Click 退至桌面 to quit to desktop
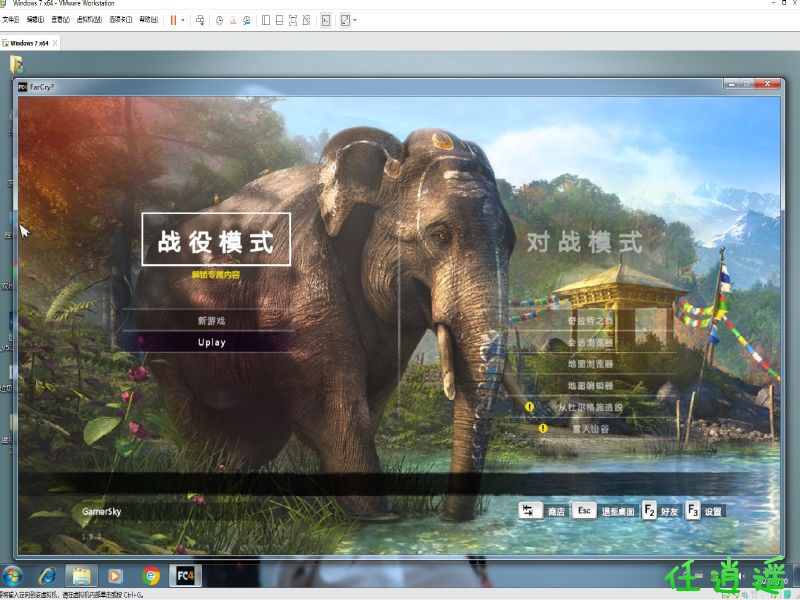 (618, 512)
